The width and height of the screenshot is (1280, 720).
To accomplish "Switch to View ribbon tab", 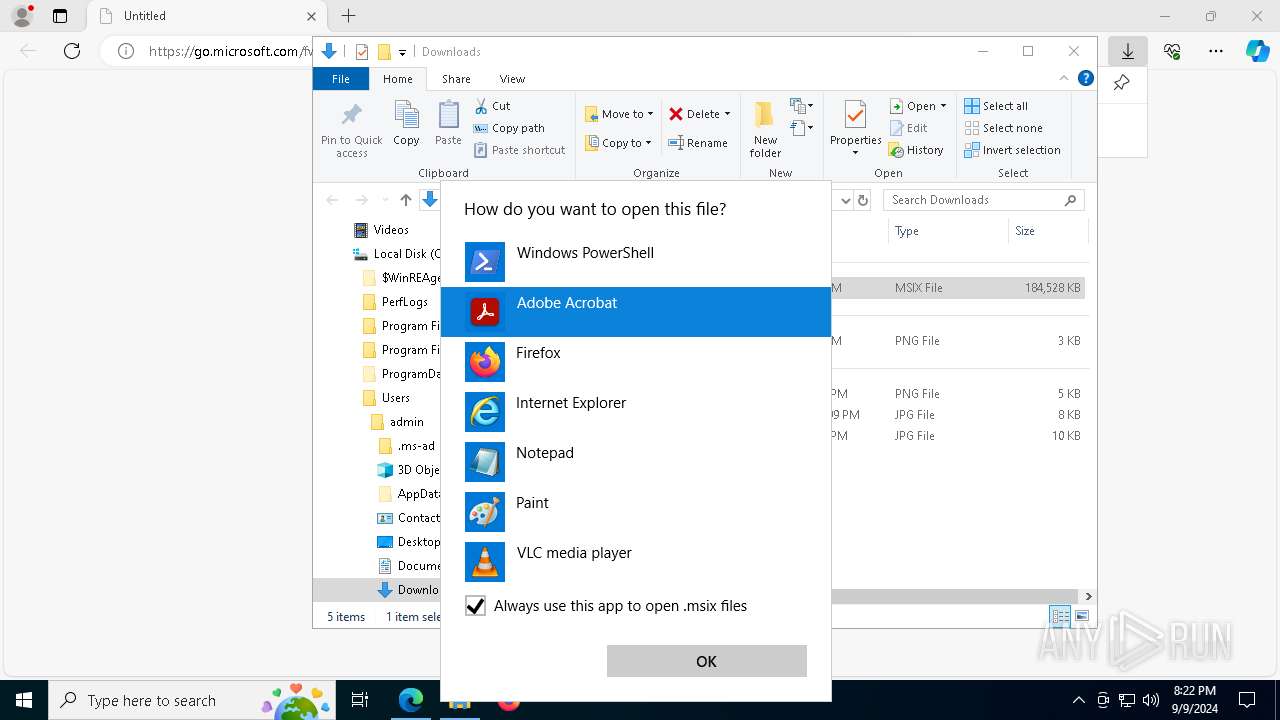I will tap(512, 79).
